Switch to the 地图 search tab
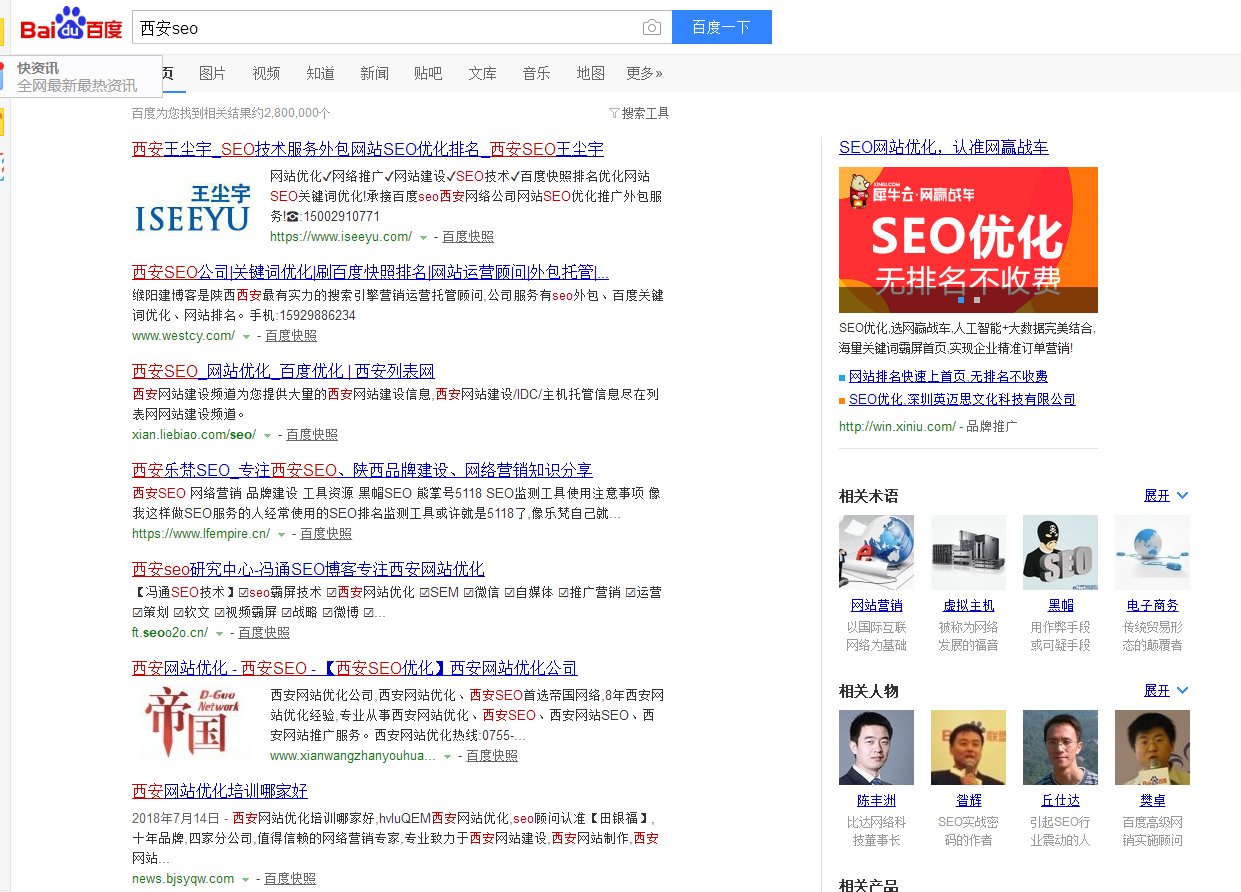Image resolution: width=1241 pixels, height=892 pixels. point(590,73)
